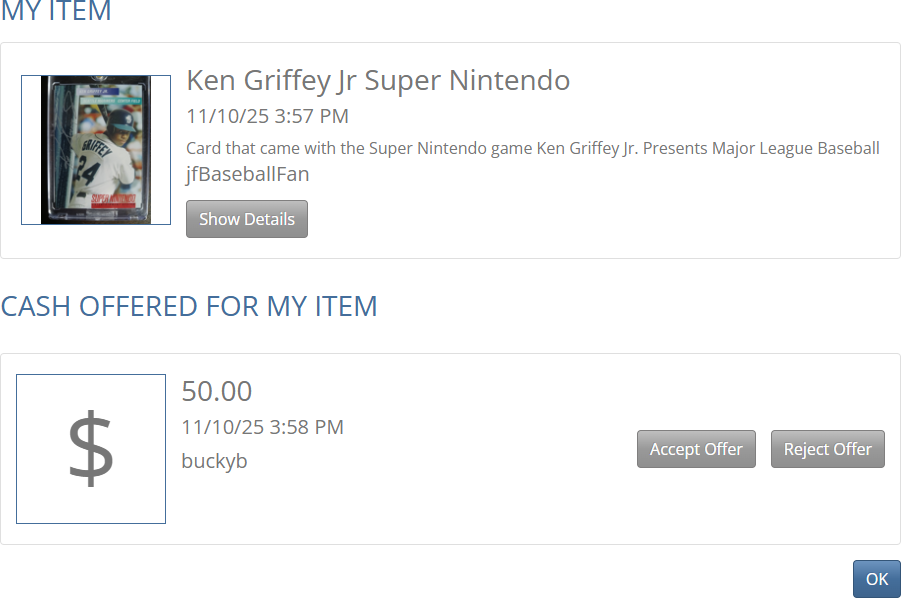Viewport: 901px width, 598px height.
Task: Click the MY ITEM section heading
Action: [x=56, y=12]
